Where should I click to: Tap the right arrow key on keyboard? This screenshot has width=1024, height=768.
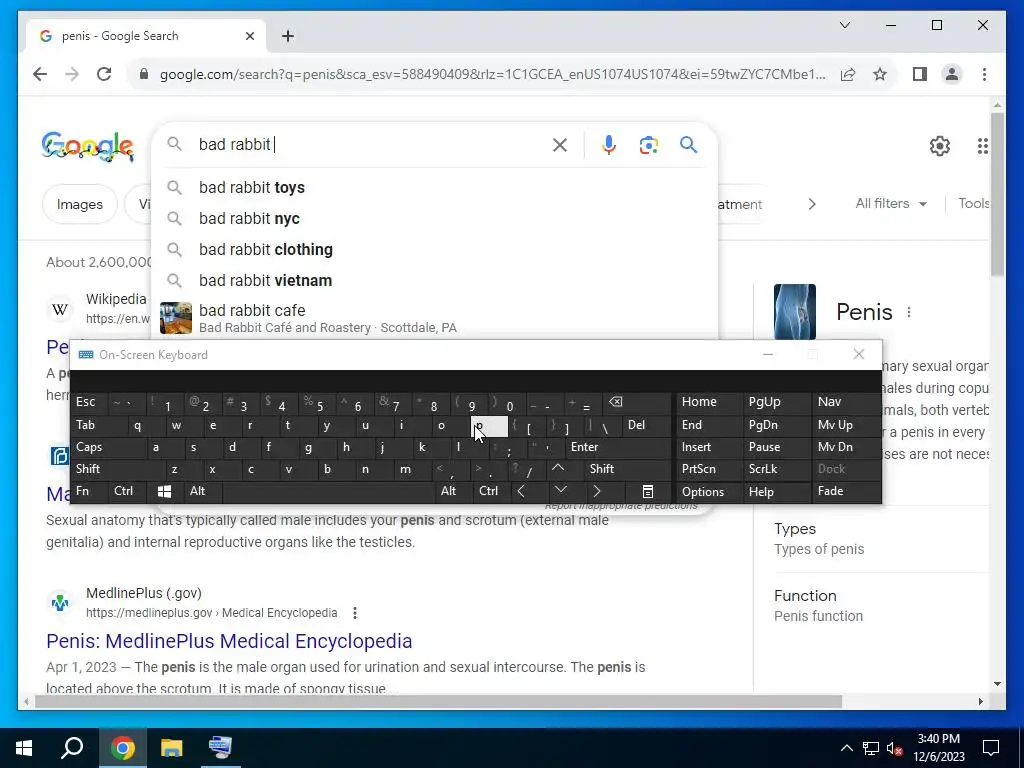point(596,492)
